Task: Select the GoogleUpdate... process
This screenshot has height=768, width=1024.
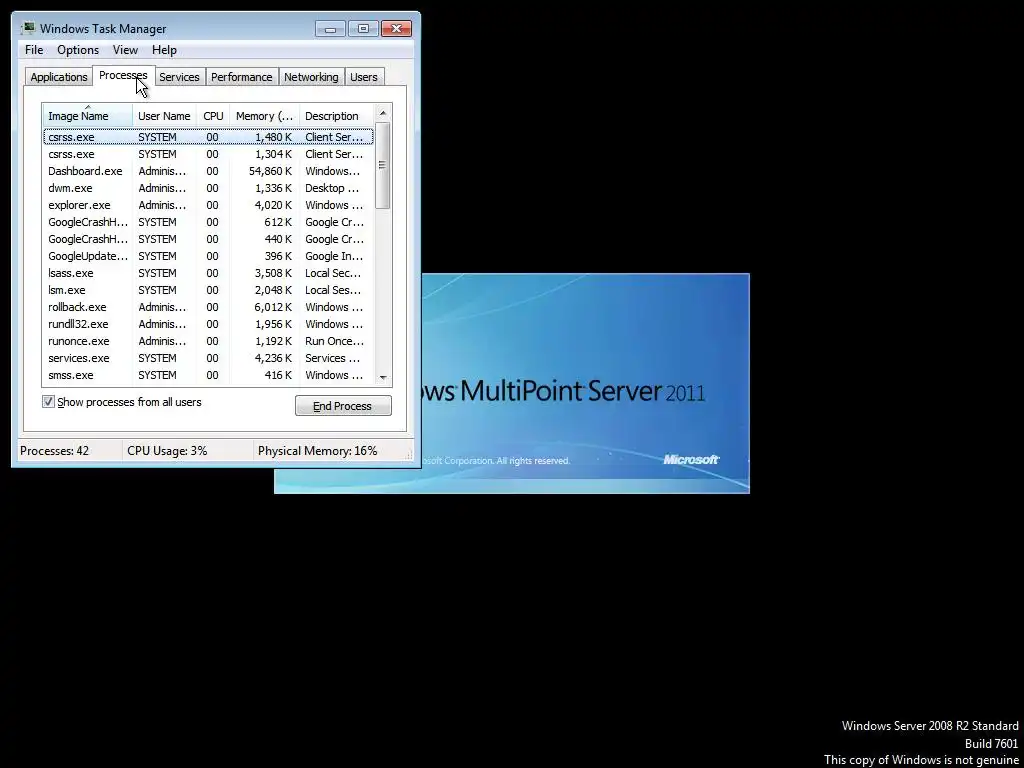Action: click(x=208, y=256)
